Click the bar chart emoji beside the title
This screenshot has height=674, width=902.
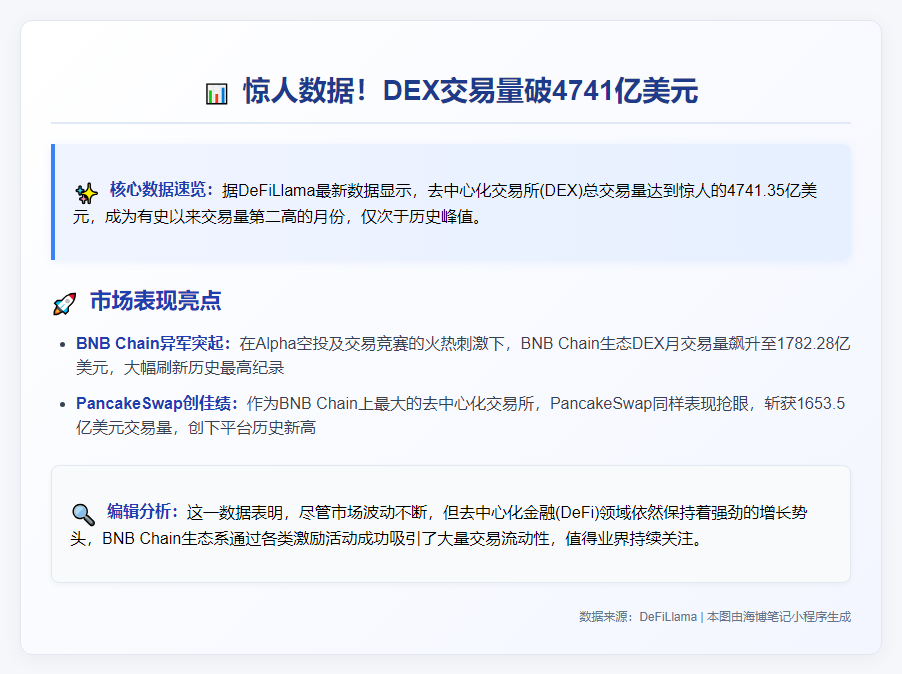click(x=217, y=94)
